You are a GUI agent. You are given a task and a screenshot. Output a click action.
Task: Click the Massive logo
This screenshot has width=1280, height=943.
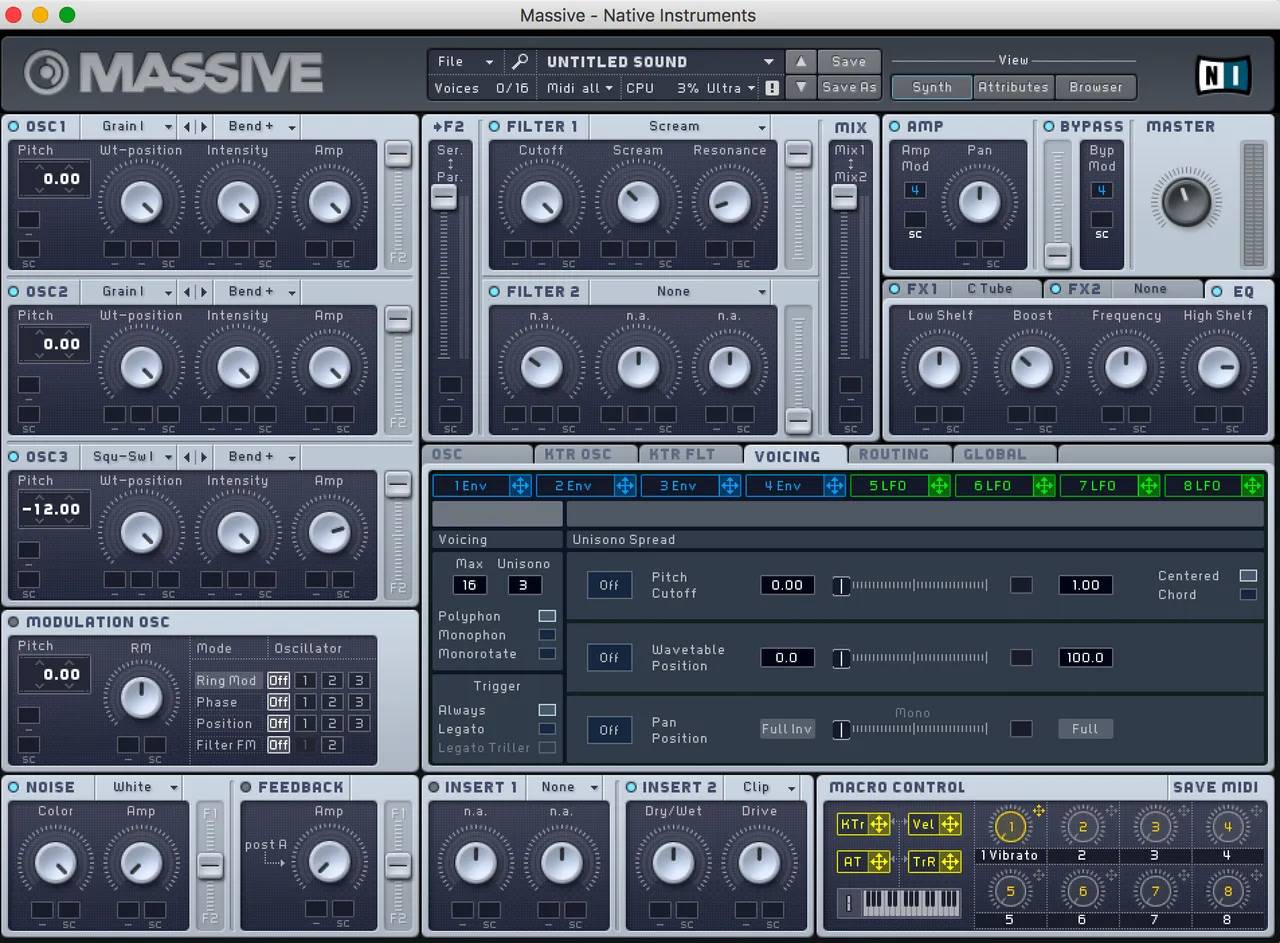[173, 73]
